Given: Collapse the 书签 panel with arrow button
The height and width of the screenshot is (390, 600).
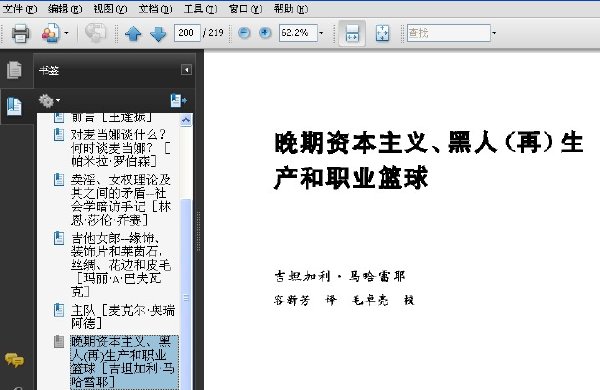Looking at the screenshot, I should point(186,70).
